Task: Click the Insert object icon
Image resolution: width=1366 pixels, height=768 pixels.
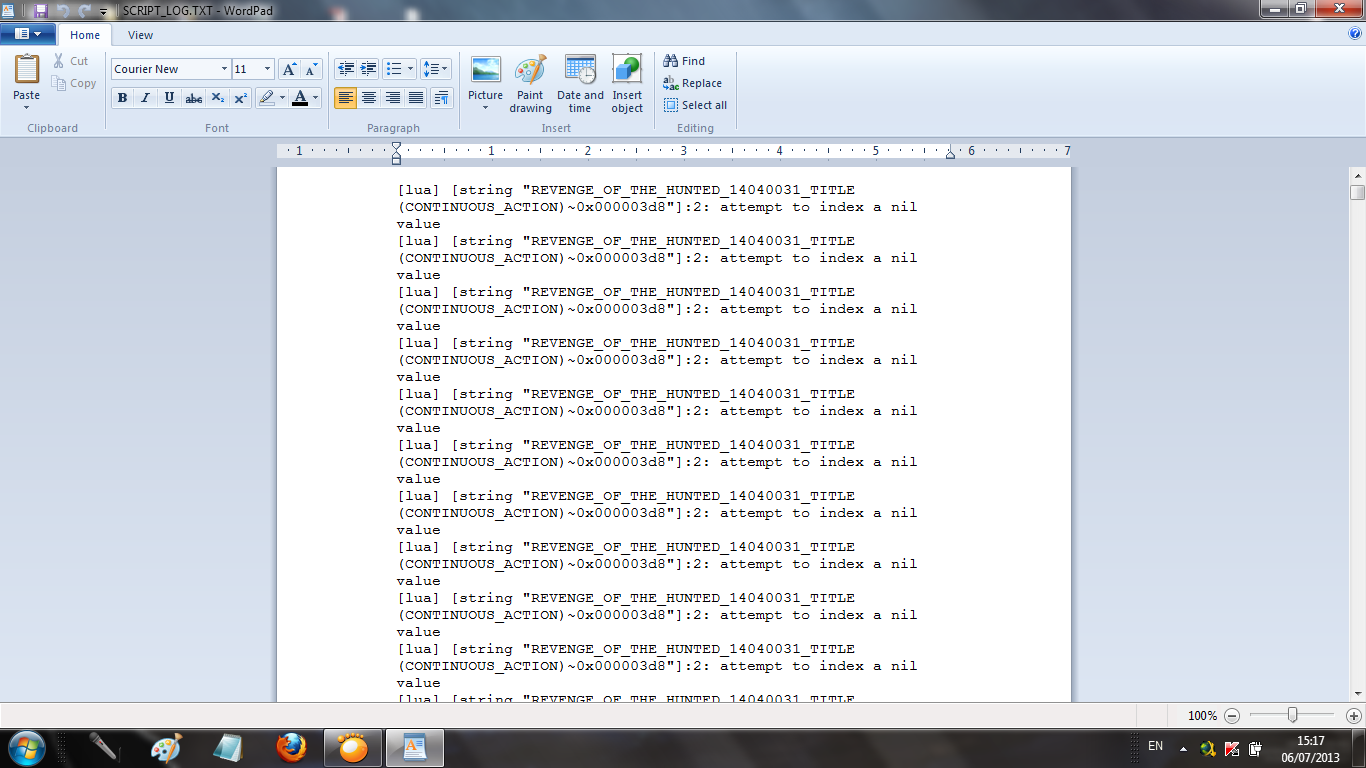Action: (x=627, y=72)
